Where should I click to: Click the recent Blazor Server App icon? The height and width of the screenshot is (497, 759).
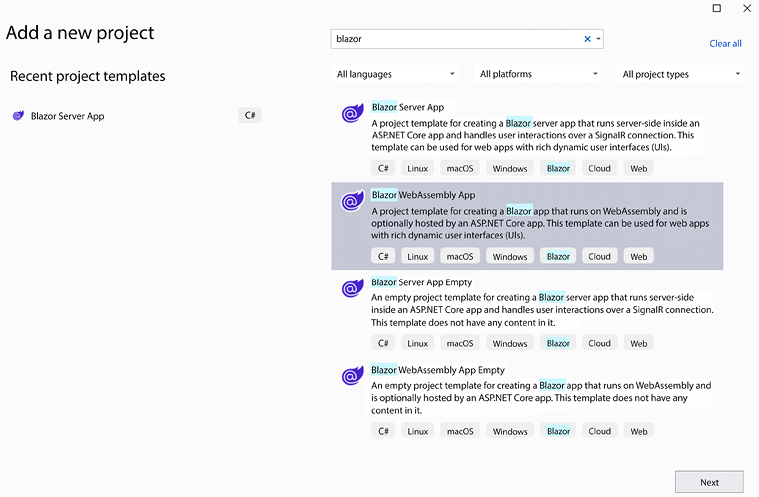[x=18, y=116]
